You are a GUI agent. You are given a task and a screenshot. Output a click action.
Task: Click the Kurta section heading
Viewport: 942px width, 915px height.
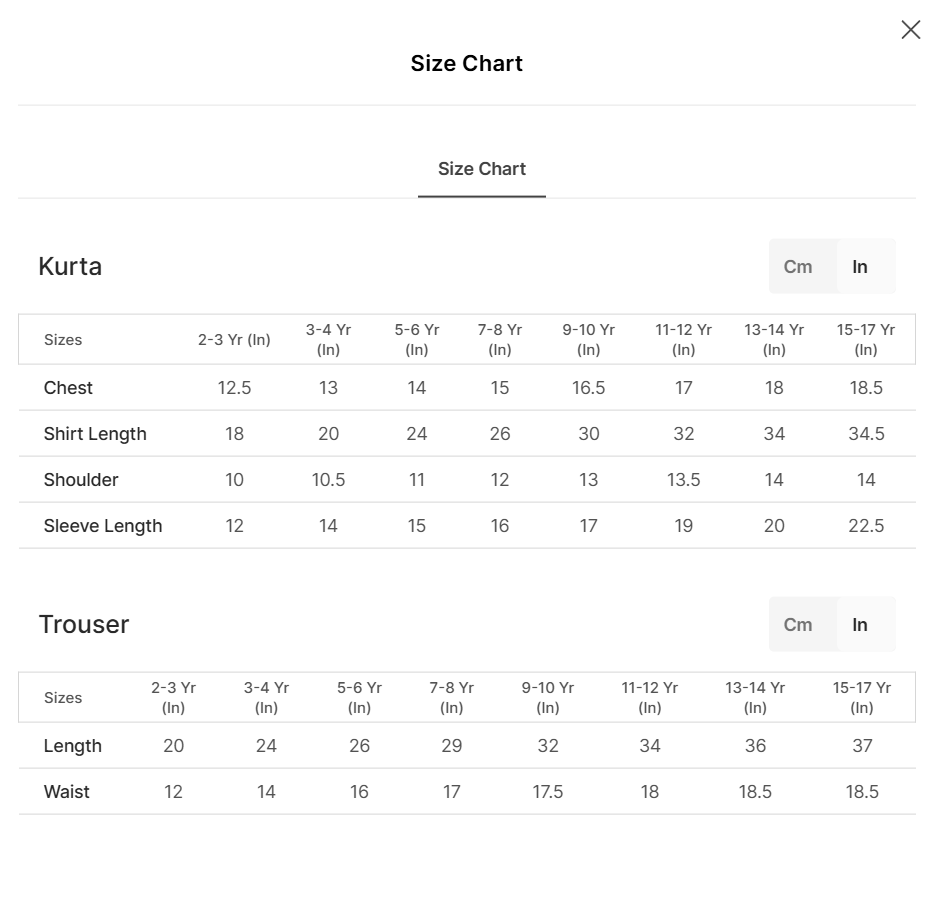[70, 267]
